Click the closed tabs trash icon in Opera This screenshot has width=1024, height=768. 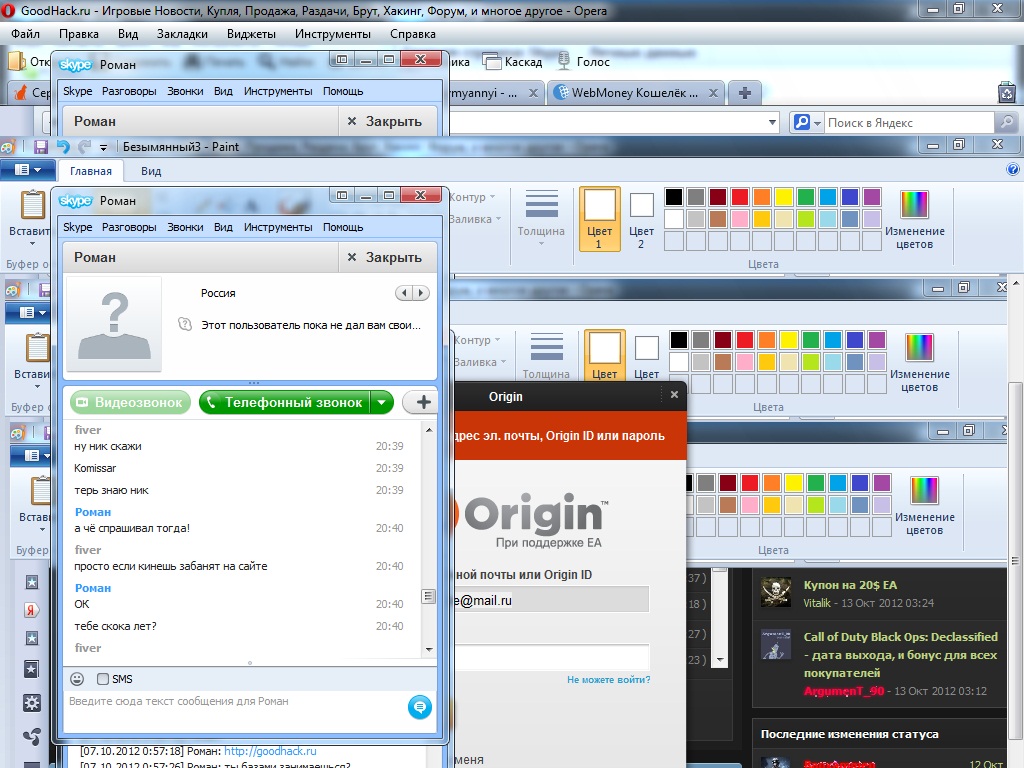pos(1007,93)
